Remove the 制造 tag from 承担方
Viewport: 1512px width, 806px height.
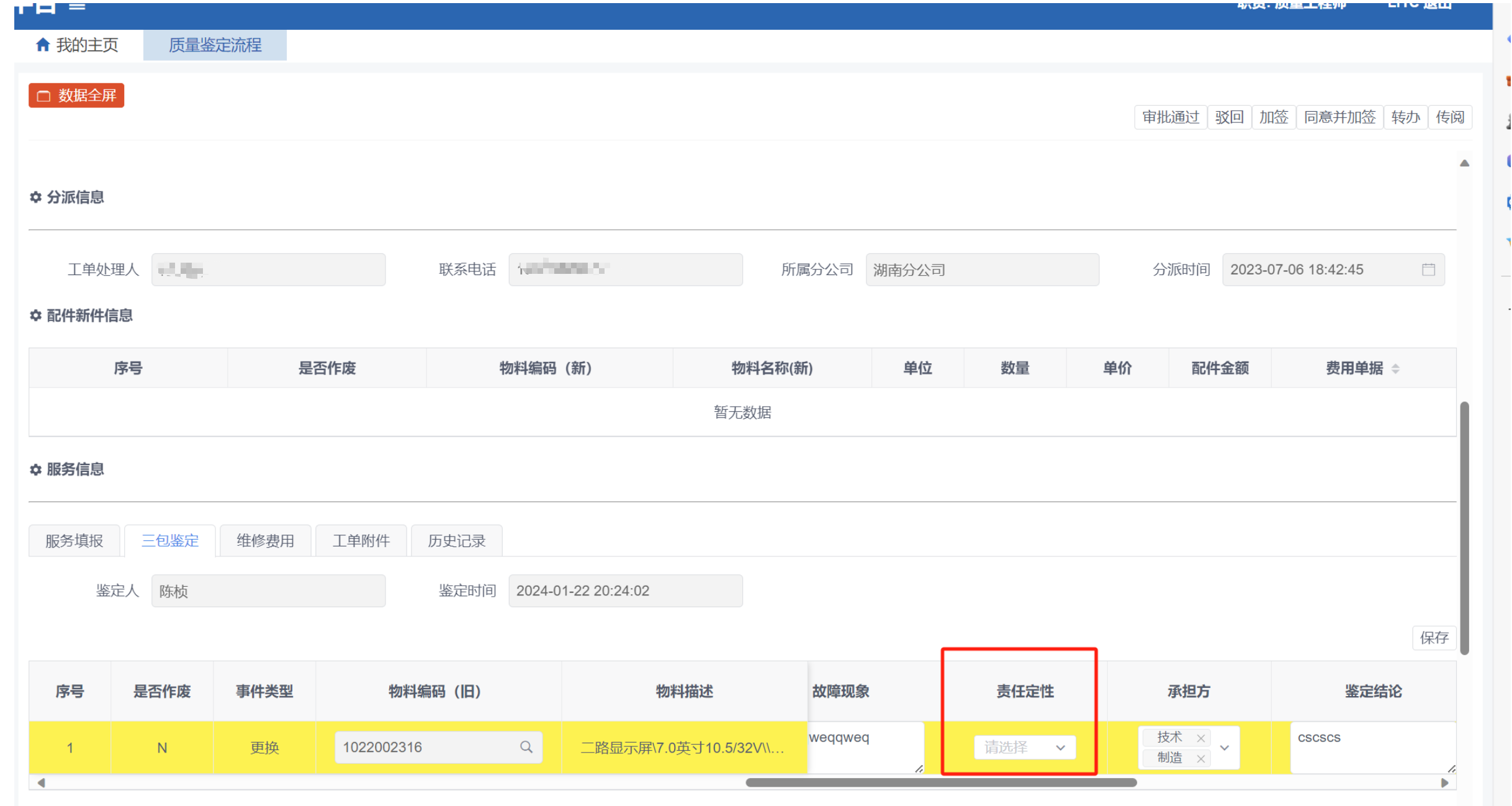(x=1201, y=759)
